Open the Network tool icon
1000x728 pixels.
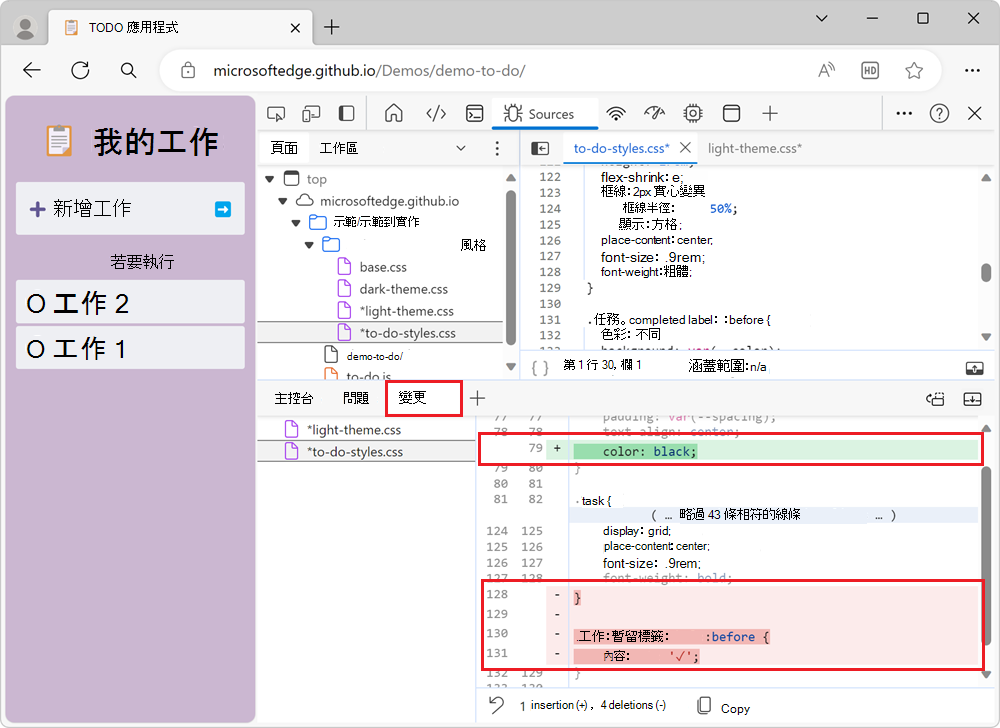615,113
